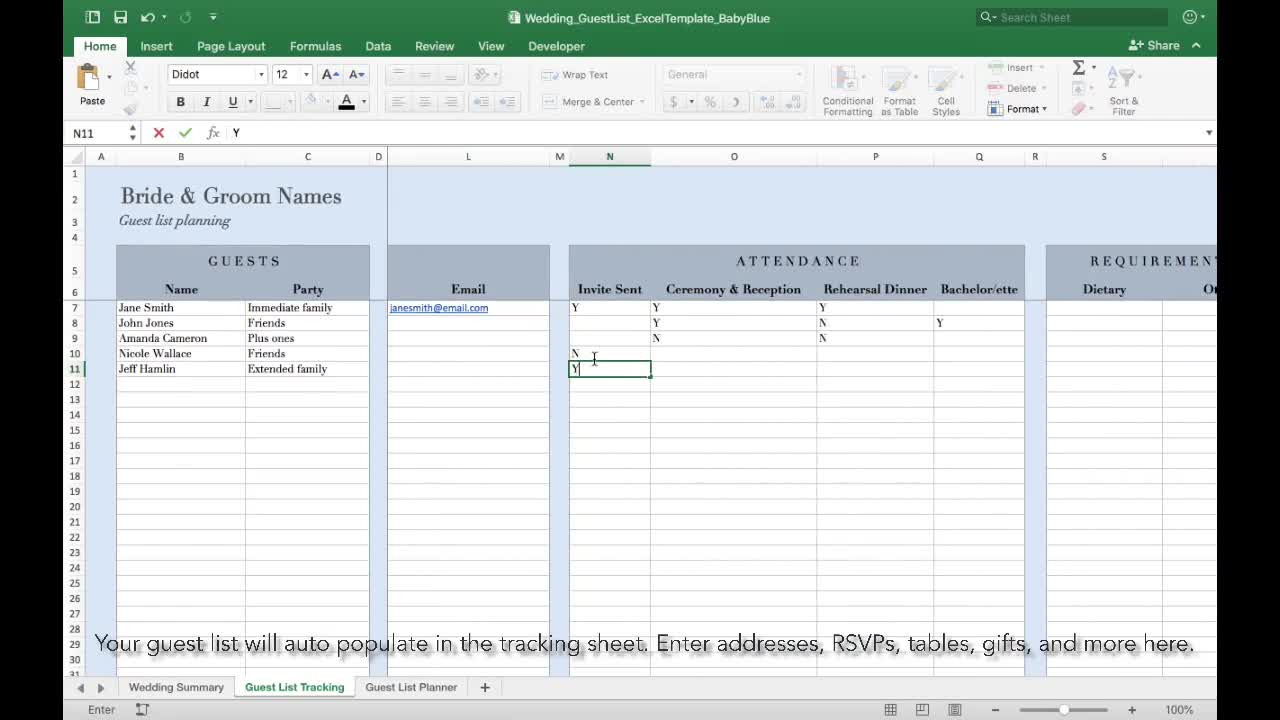Cancel the cell entry with red X

tap(158, 132)
